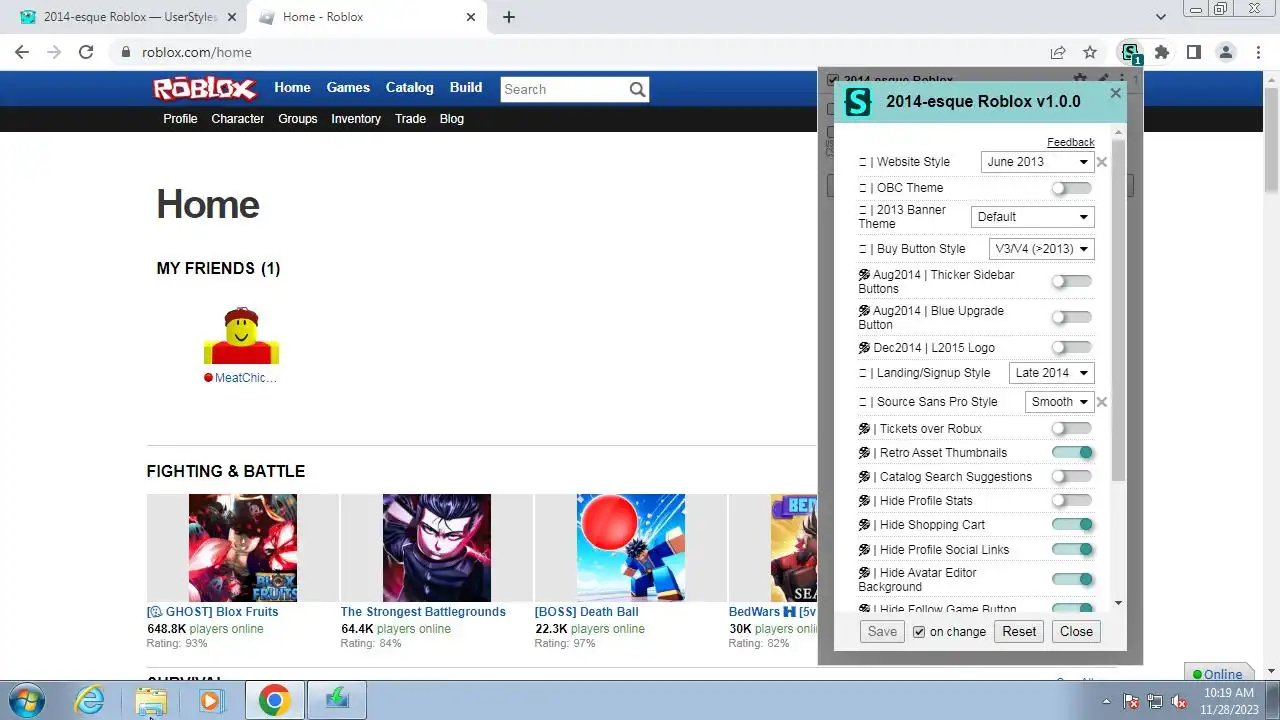1280x720 pixels.
Task: Click the Stylus S logo in popup header
Action: tap(858, 101)
